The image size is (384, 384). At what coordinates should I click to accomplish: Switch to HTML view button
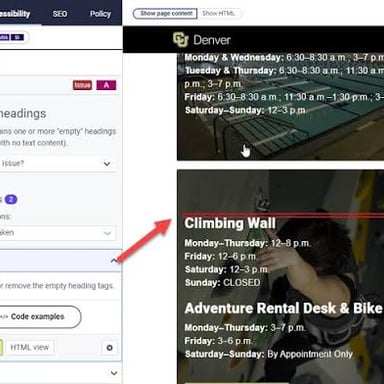pyautogui.click(x=30, y=347)
